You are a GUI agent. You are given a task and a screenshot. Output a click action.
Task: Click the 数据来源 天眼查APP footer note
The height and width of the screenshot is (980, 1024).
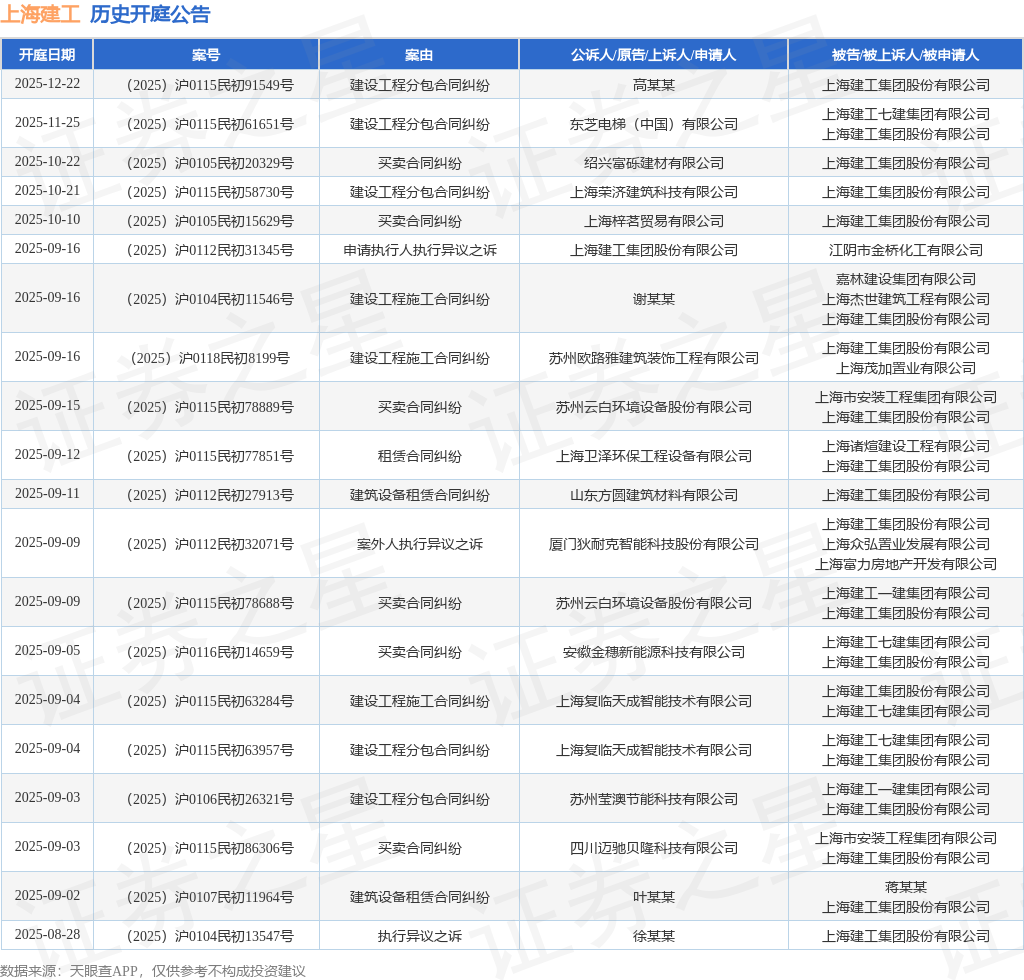(153, 971)
